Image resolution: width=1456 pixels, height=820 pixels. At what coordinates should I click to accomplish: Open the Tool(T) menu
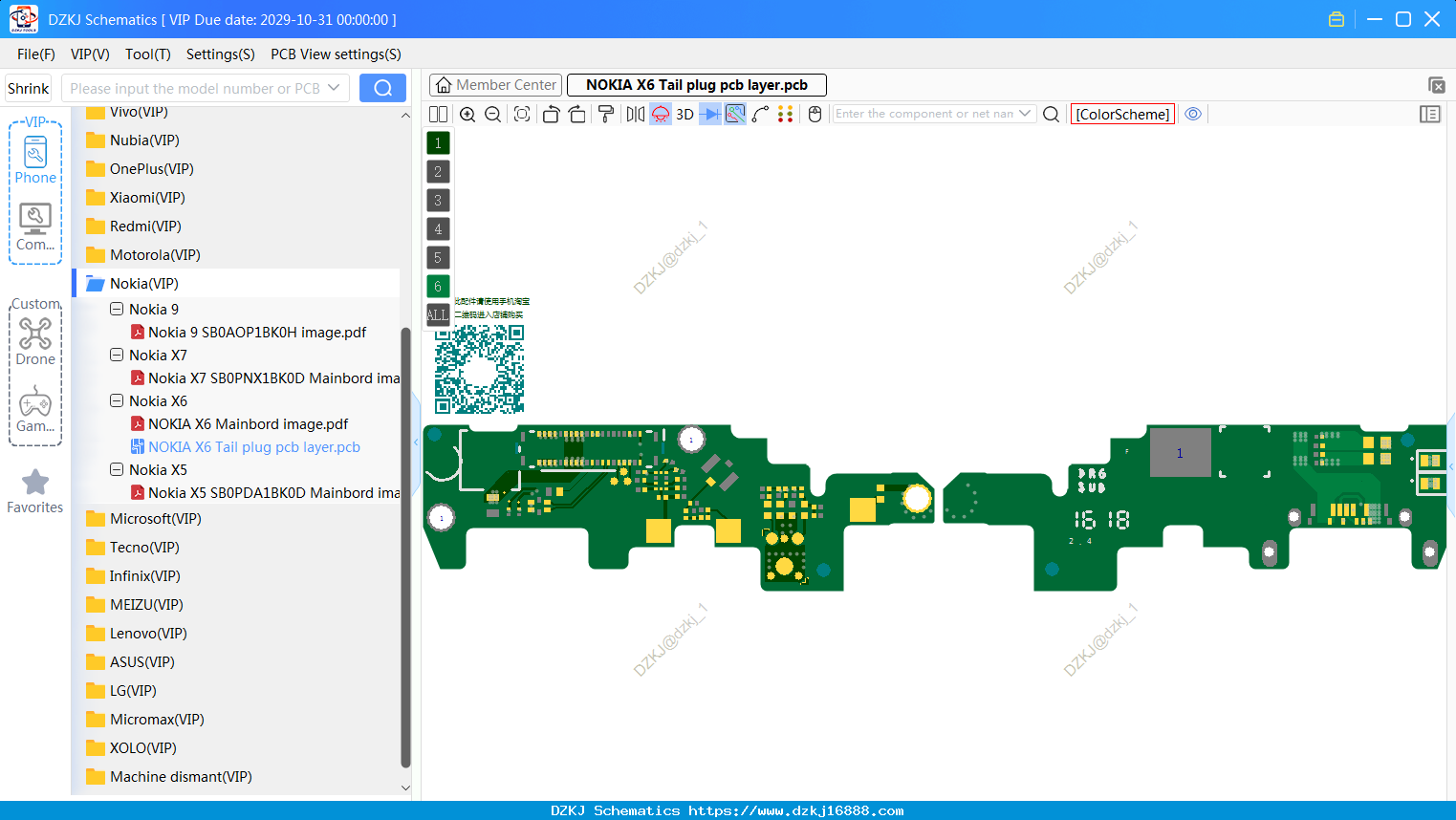click(148, 54)
